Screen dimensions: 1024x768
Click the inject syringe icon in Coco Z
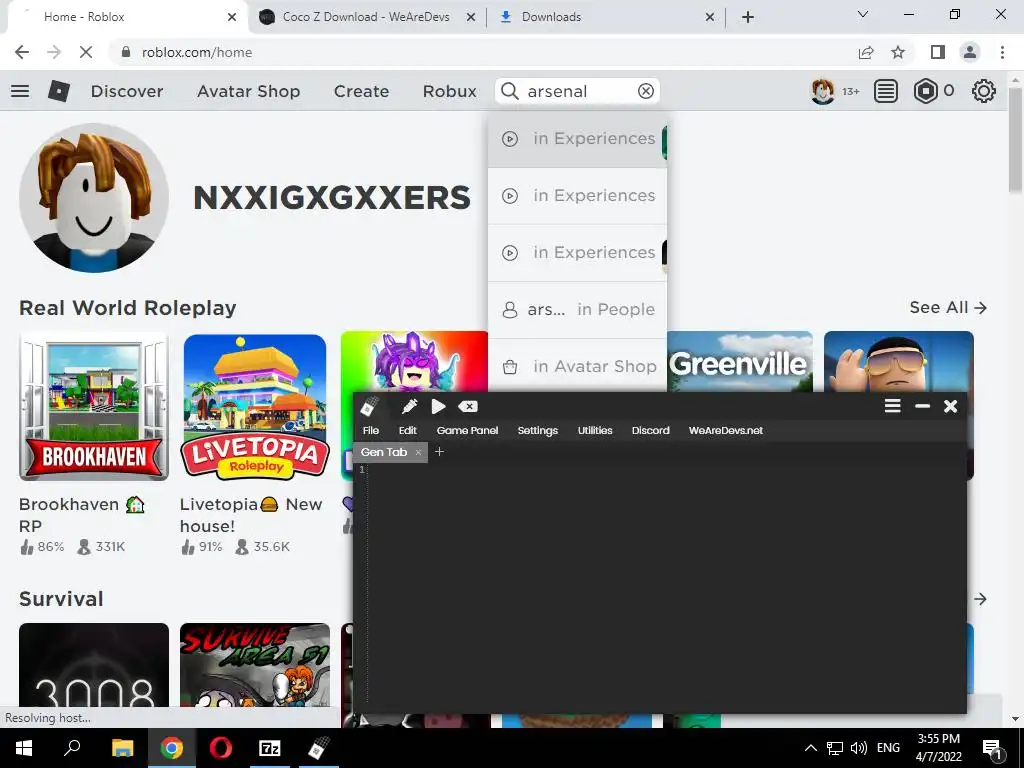pos(409,406)
